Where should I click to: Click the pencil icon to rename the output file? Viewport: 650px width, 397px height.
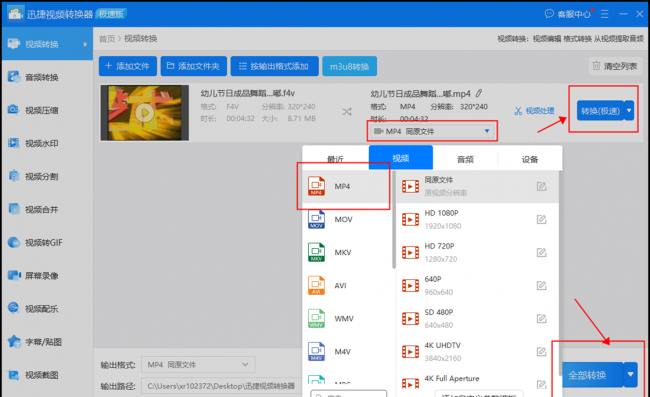point(479,93)
